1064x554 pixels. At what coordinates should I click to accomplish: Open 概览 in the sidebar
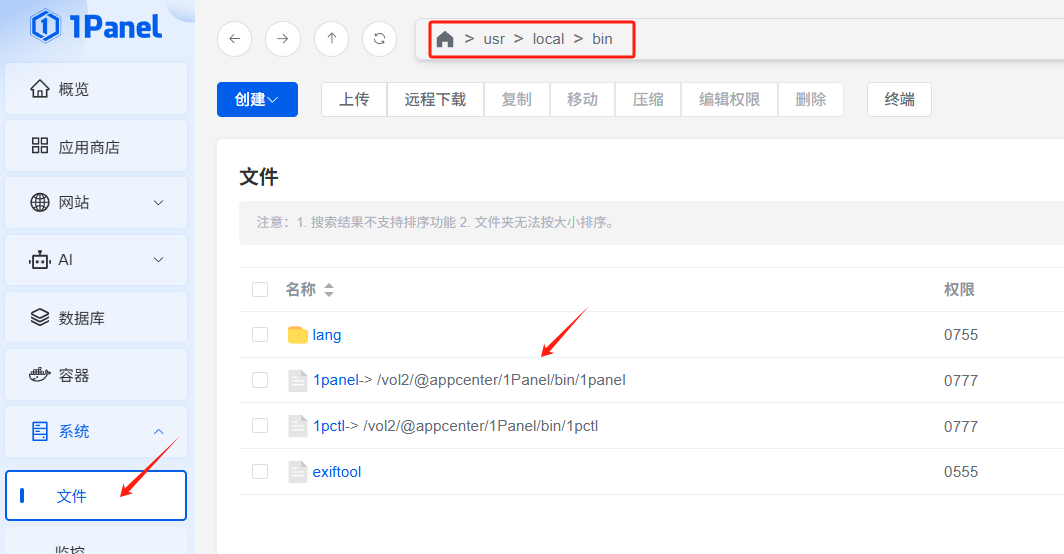point(96,89)
